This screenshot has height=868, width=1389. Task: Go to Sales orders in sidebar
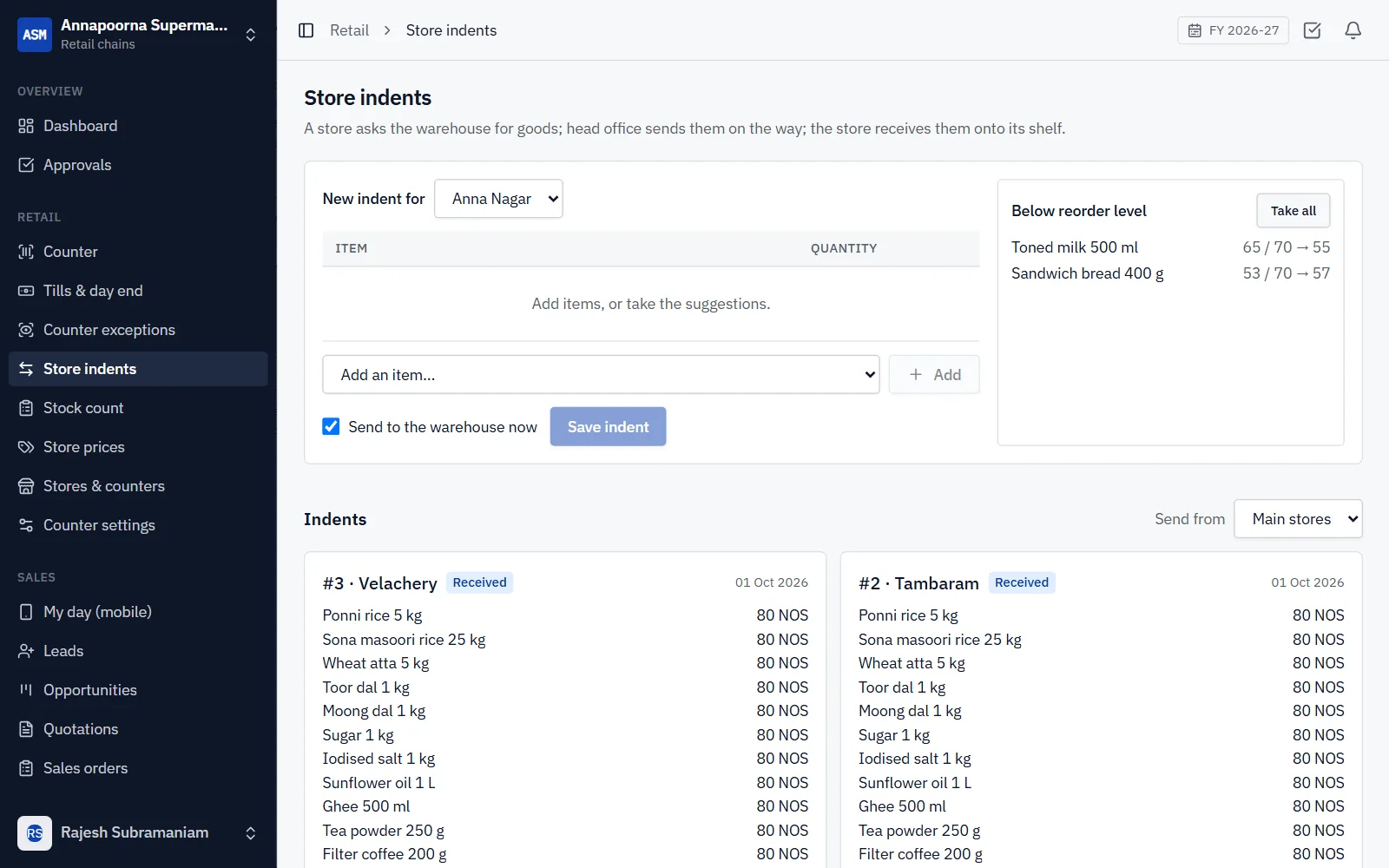point(138,768)
